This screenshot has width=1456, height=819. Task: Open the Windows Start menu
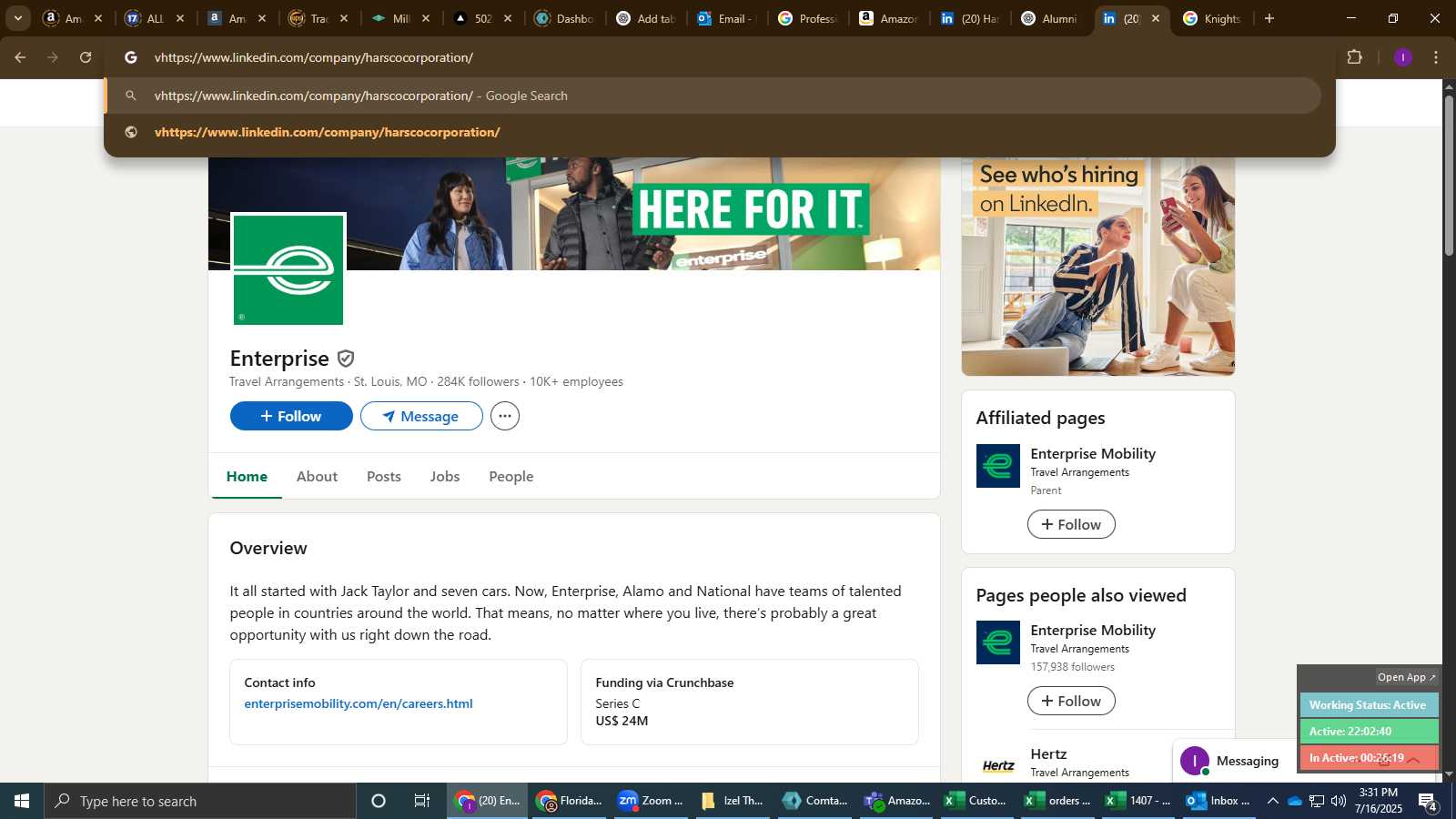point(22,801)
